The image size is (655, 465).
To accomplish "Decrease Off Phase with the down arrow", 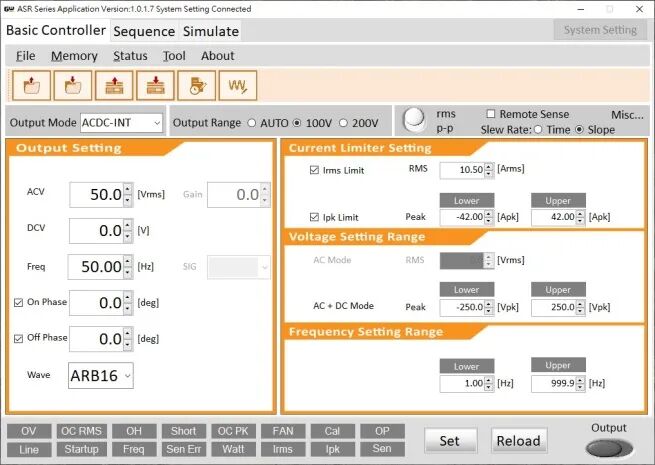I will pyautogui.click(x=128, y=345).
